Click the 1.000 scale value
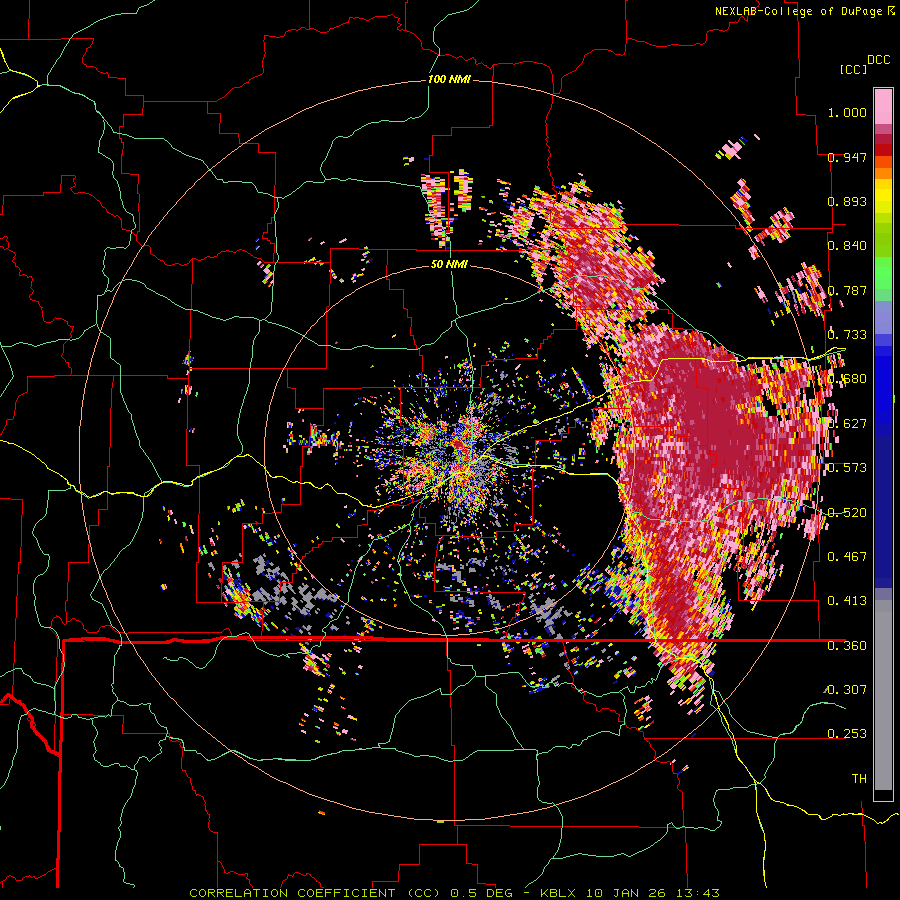900x900 pixels. (847, 112)
